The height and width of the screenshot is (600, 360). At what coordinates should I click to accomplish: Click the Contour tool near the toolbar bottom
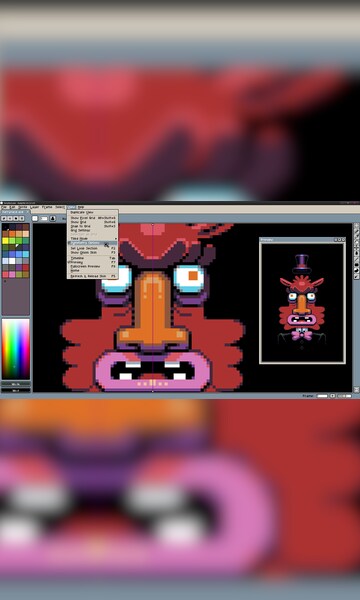coord(356,270)
